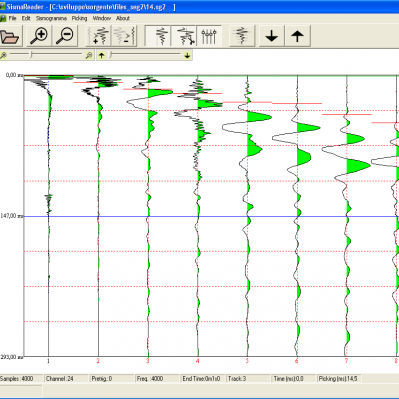Click the SismaReader title bar app icon
The width and height of the screenshot is (399, 399).
pyautogui.click(x=2, y=7)
